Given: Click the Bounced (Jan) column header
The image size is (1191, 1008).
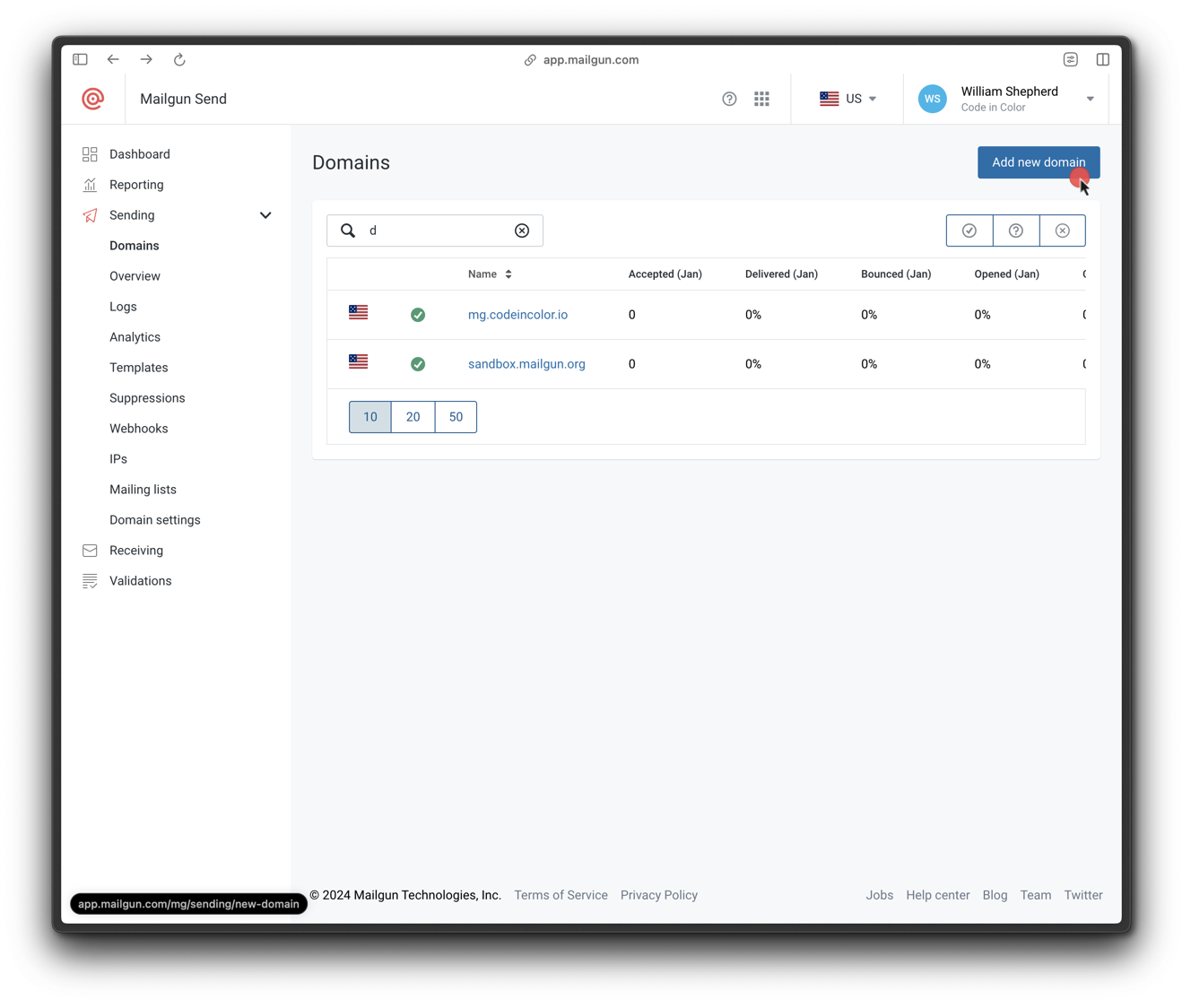Looking at the screenshot, I should pos(896,274).
